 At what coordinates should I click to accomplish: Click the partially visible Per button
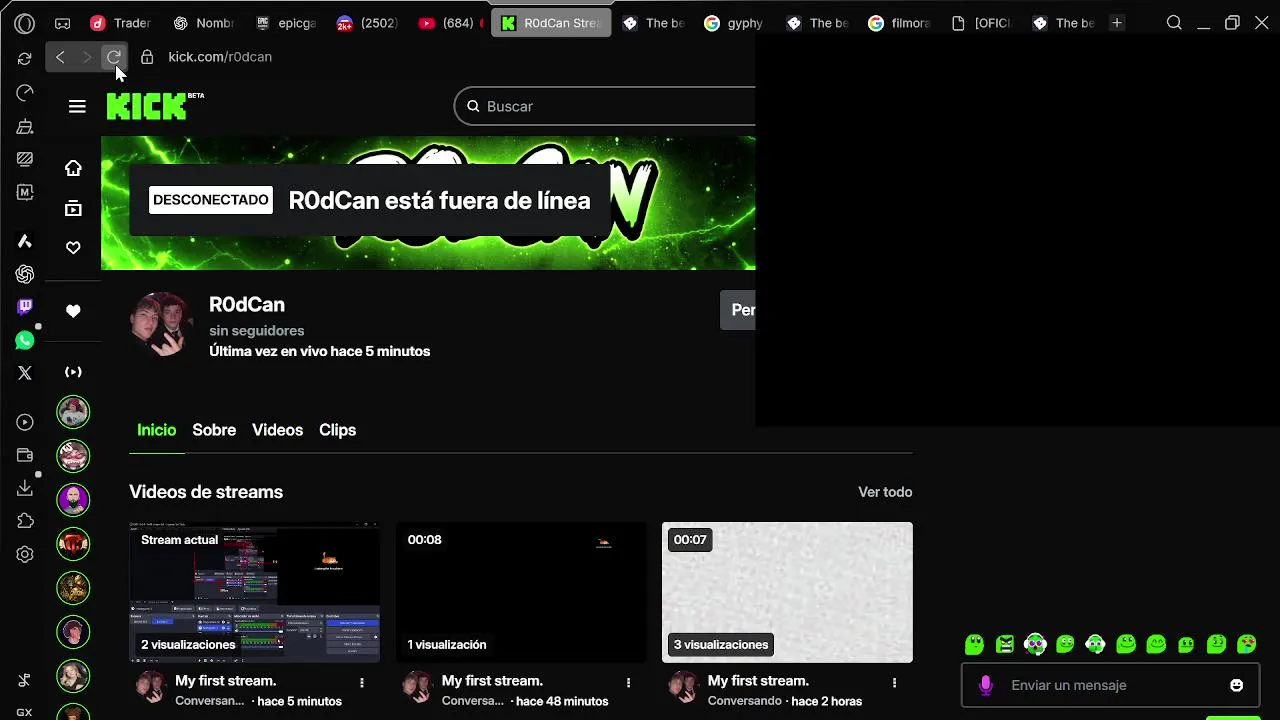pos(738,310)
